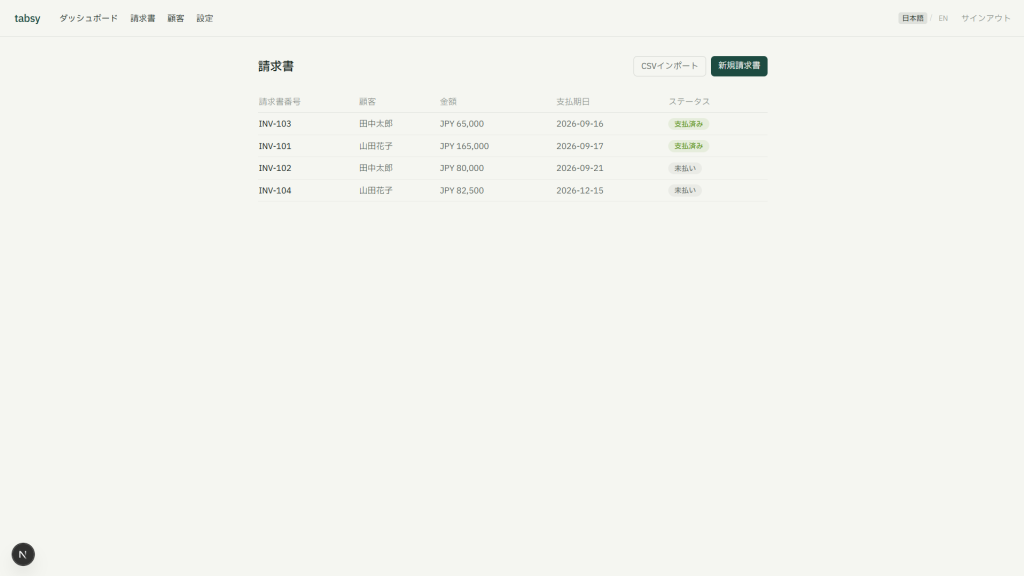This screenshot has height=576, width=1024.
Task: Click due date 2026-09-21
Action: pyautogui.click(x=580, y=168)
